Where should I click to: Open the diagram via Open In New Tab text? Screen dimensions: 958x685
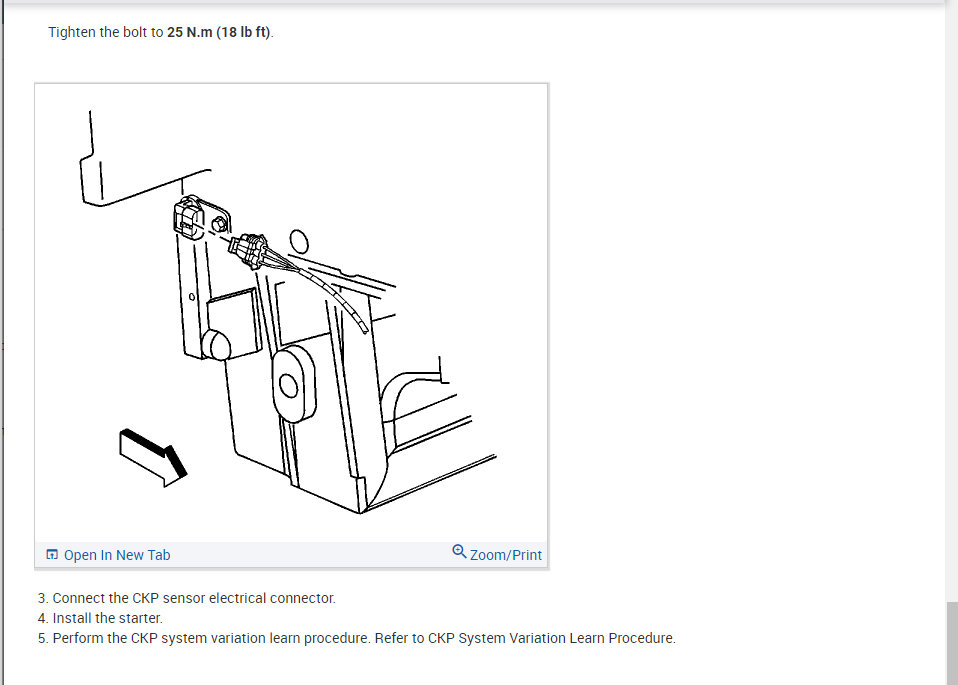click(117, 555)
